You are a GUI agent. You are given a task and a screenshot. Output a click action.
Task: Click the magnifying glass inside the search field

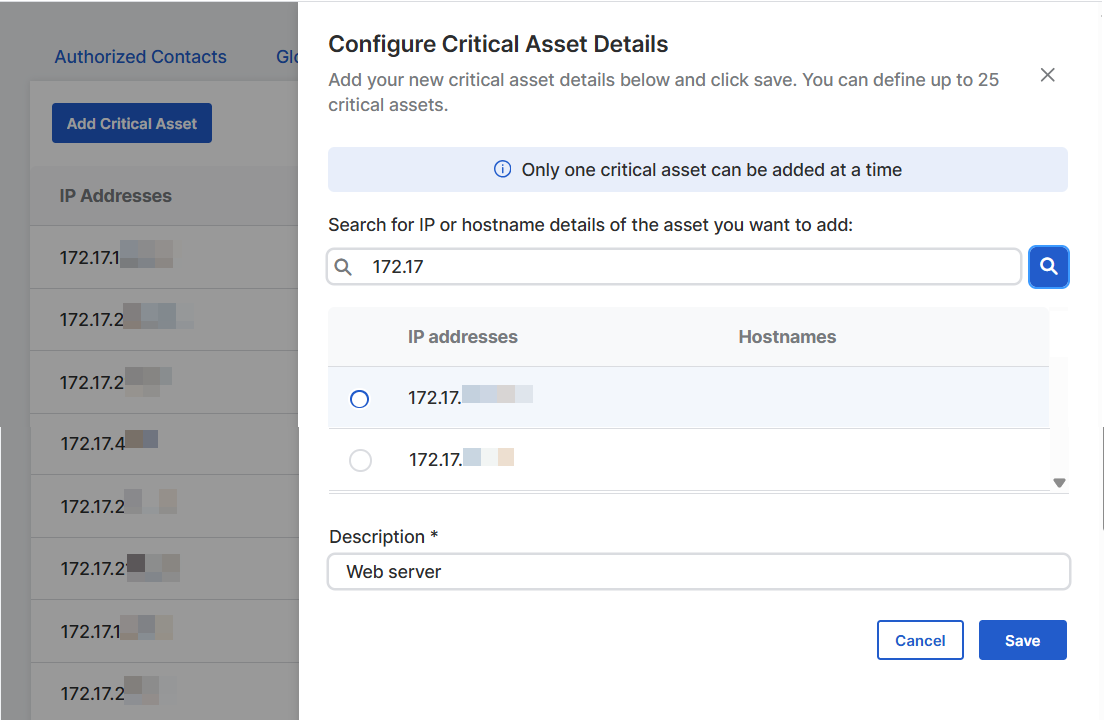click(344, 266)
